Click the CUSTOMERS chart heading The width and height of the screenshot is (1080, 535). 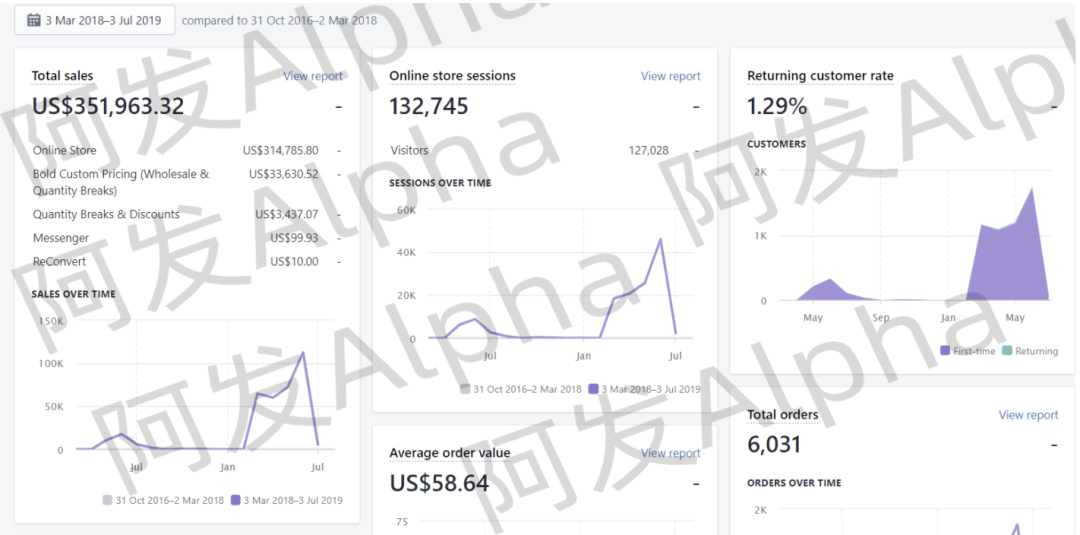click(776, 145)
